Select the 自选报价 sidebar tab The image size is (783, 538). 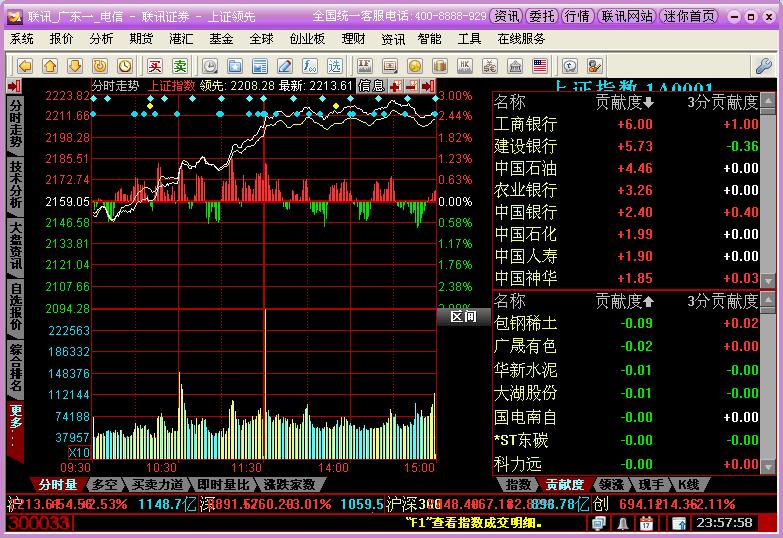[x=15, y=307]
